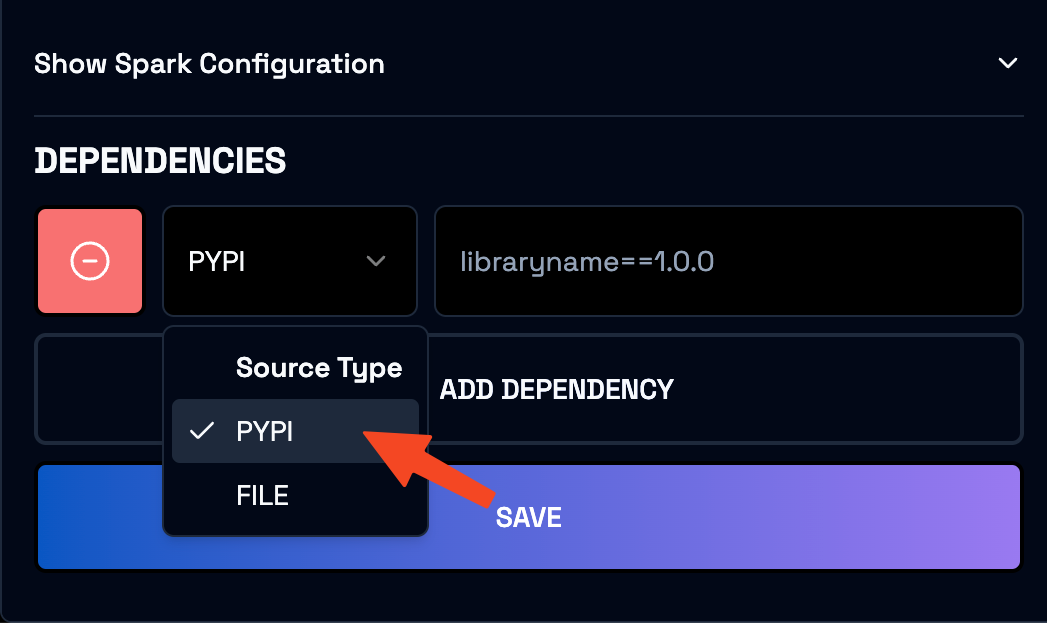Click the libraryname==1.0.0 input field
The image size is (1047, 623).
[728, 260]
